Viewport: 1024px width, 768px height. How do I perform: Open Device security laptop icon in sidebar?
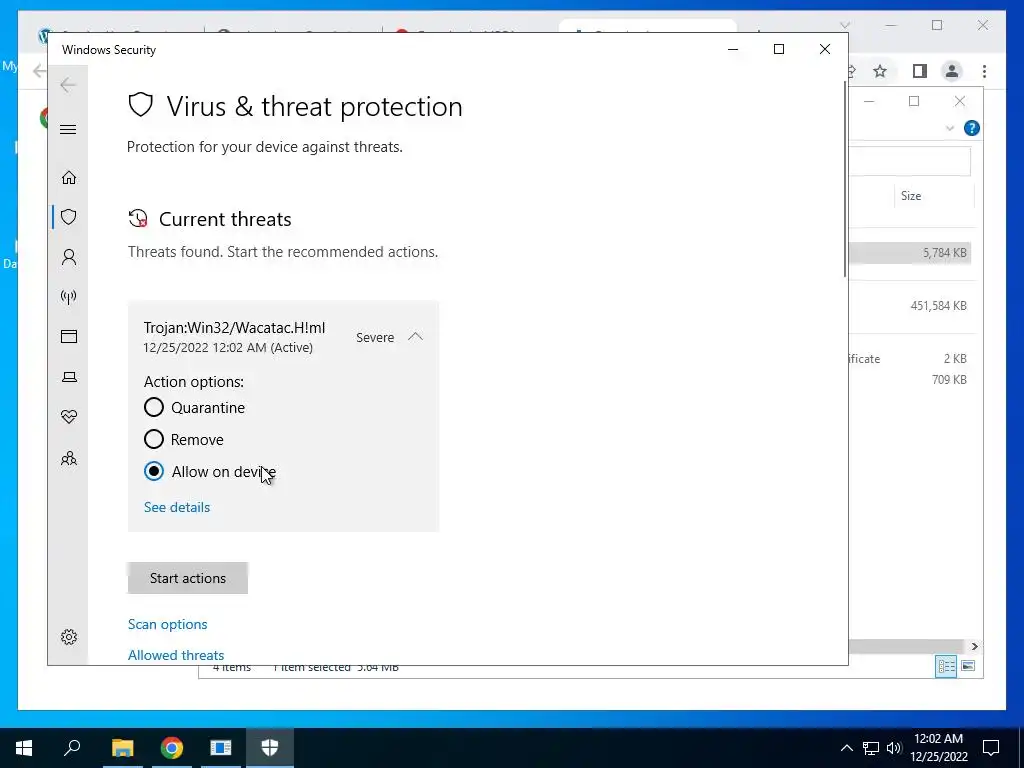tap(69, 377)
